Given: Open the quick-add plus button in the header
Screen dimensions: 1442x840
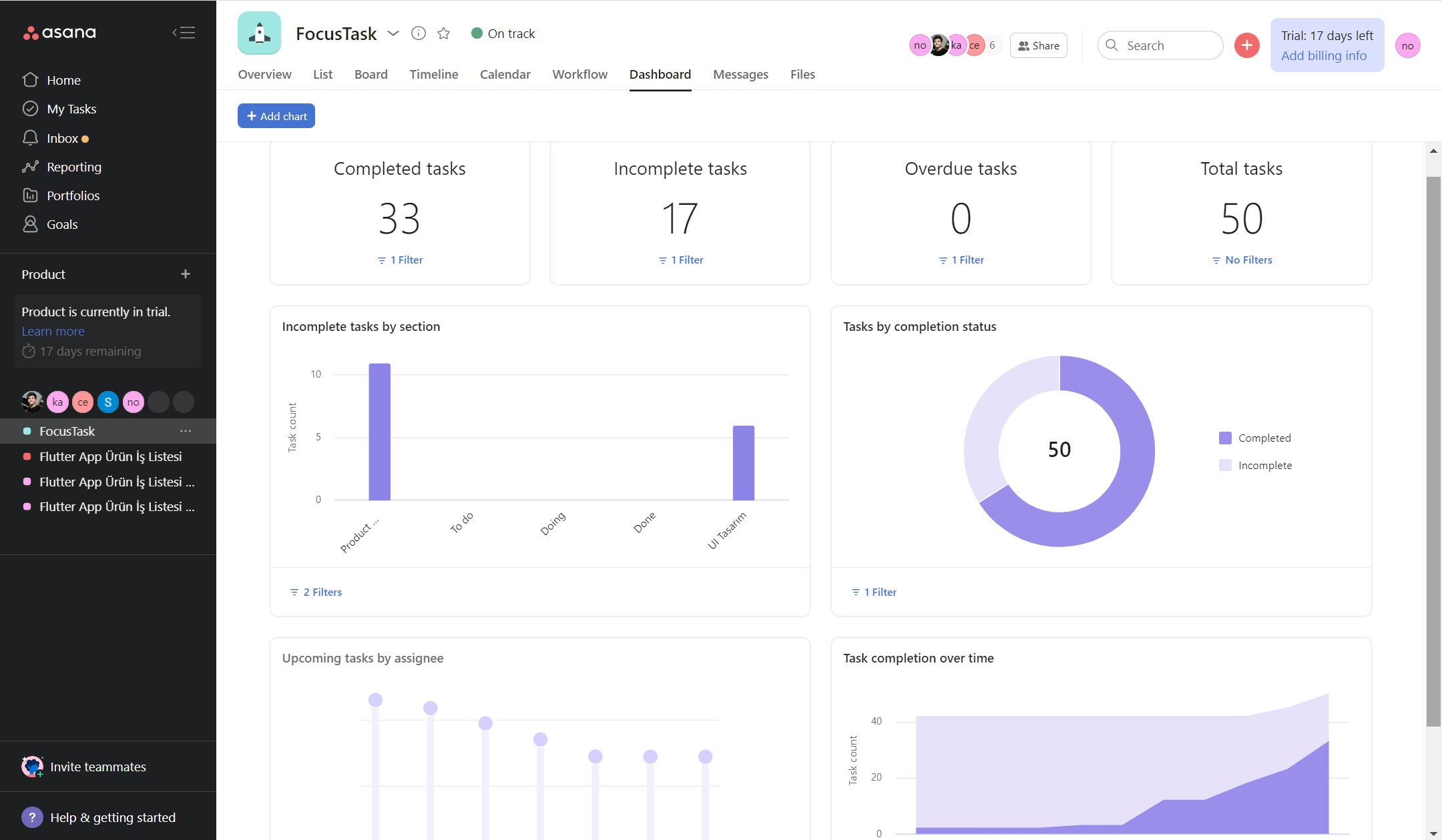Looking at the screenshot, I should pyautogui.click(x=1246, y=45).
